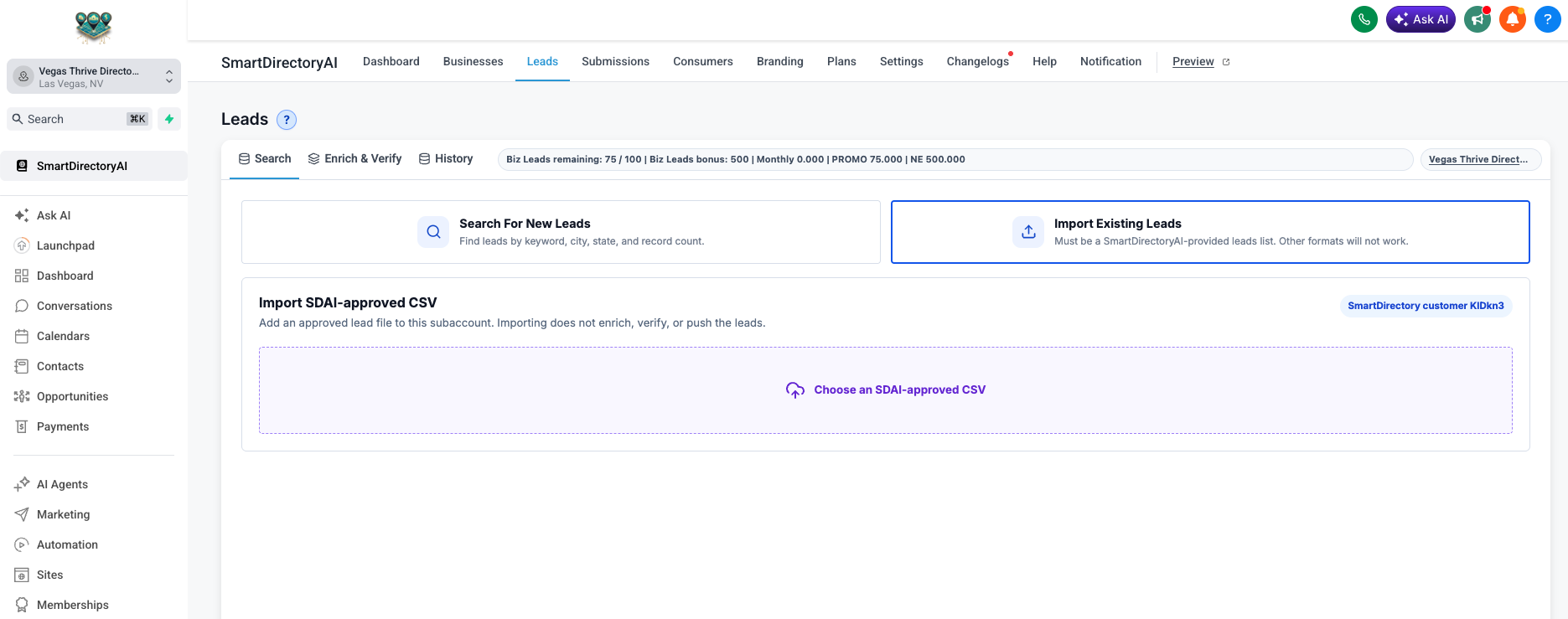Switch to the Dashboard top navigation tab
Image resolution: width=1568 pixels, height=619 pixels.
(391, 61)
